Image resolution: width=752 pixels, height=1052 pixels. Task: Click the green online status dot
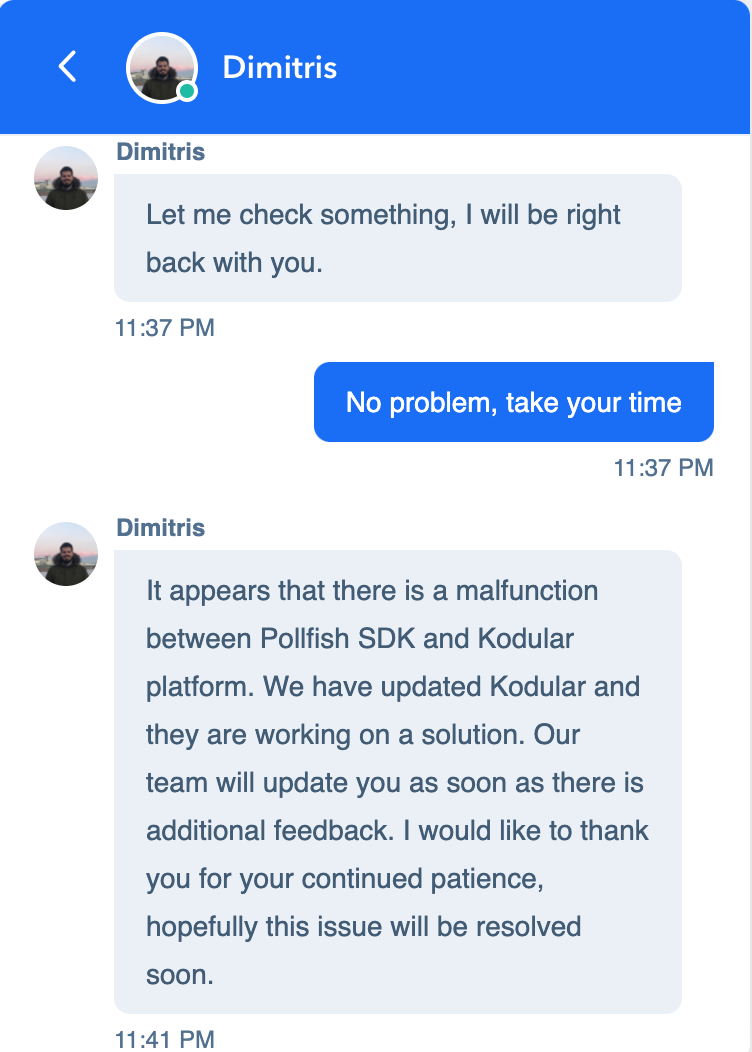[x=186, y=92]
